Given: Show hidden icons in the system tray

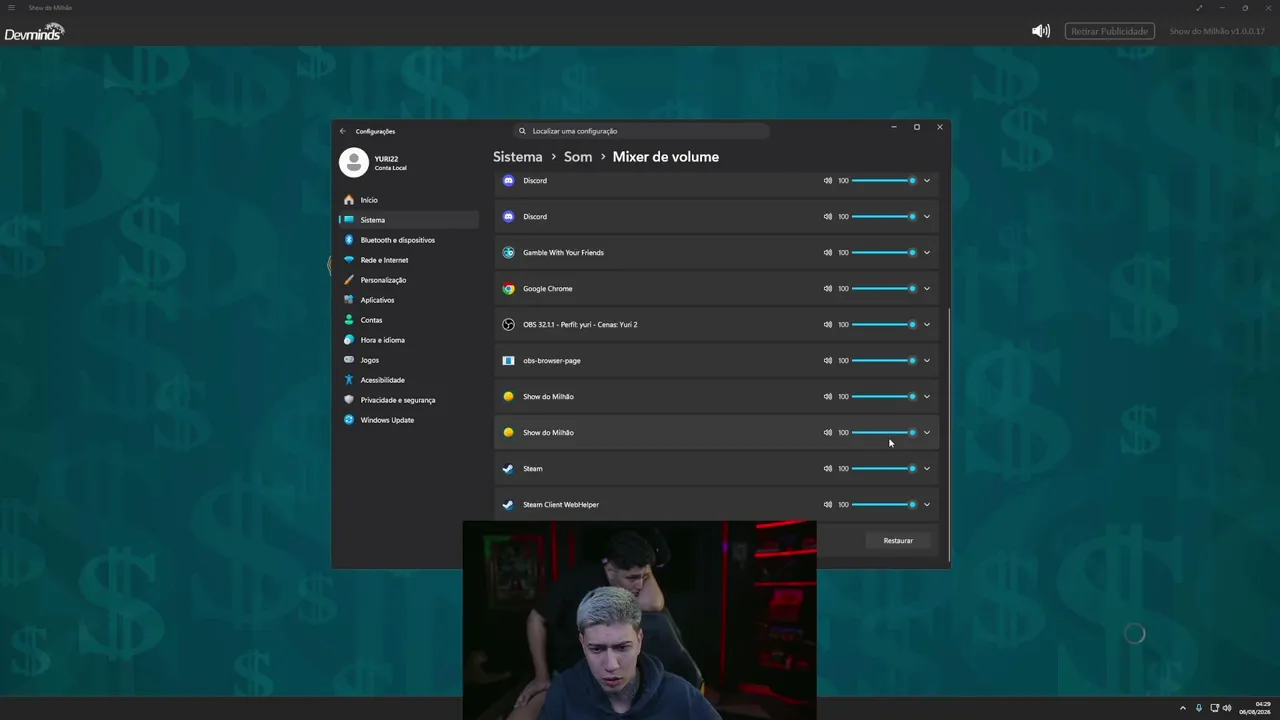Looking at the screenshot, I should [1183, 708].
